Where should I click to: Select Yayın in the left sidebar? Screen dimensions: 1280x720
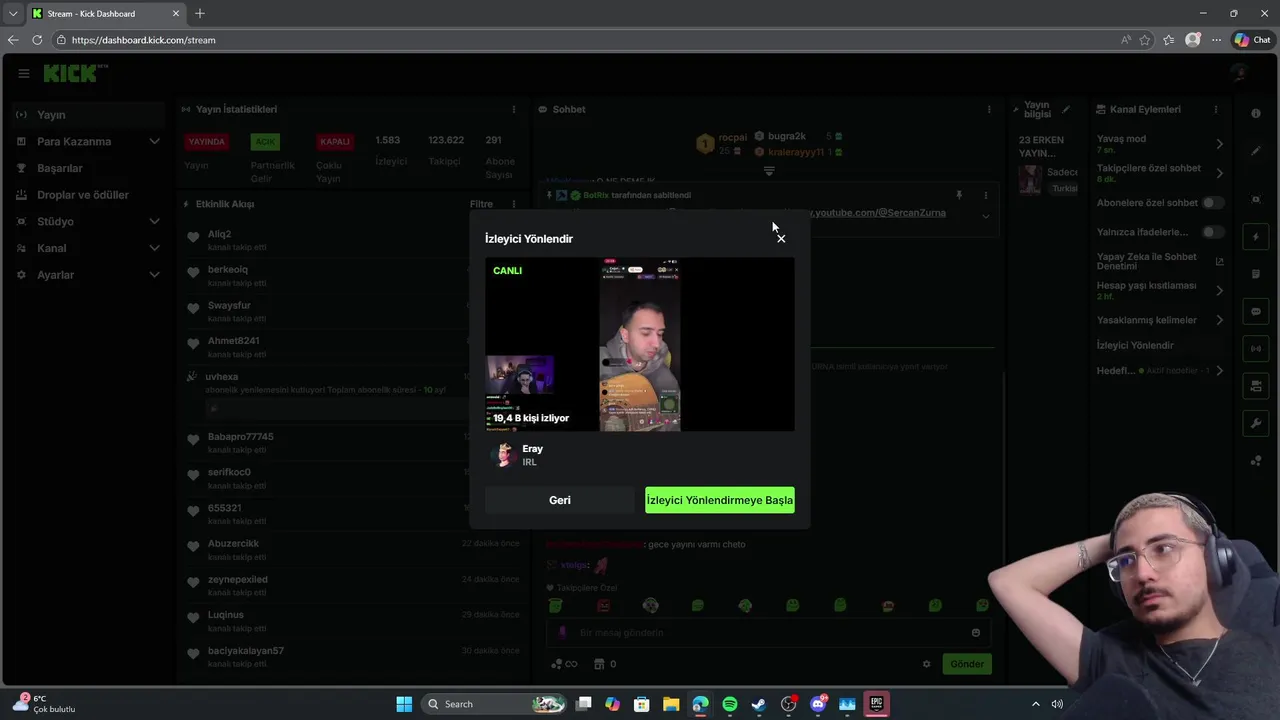[88, 115]
